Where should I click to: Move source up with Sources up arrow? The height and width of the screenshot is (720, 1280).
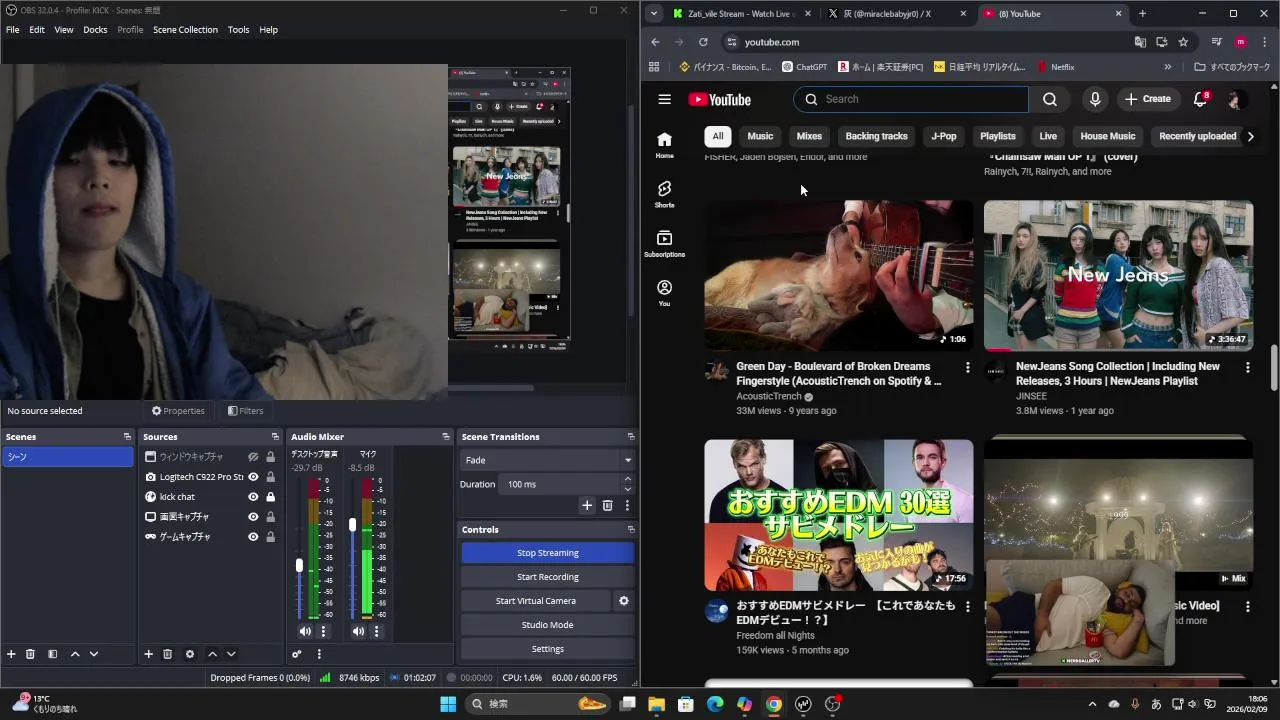click(x=212, y=654)
